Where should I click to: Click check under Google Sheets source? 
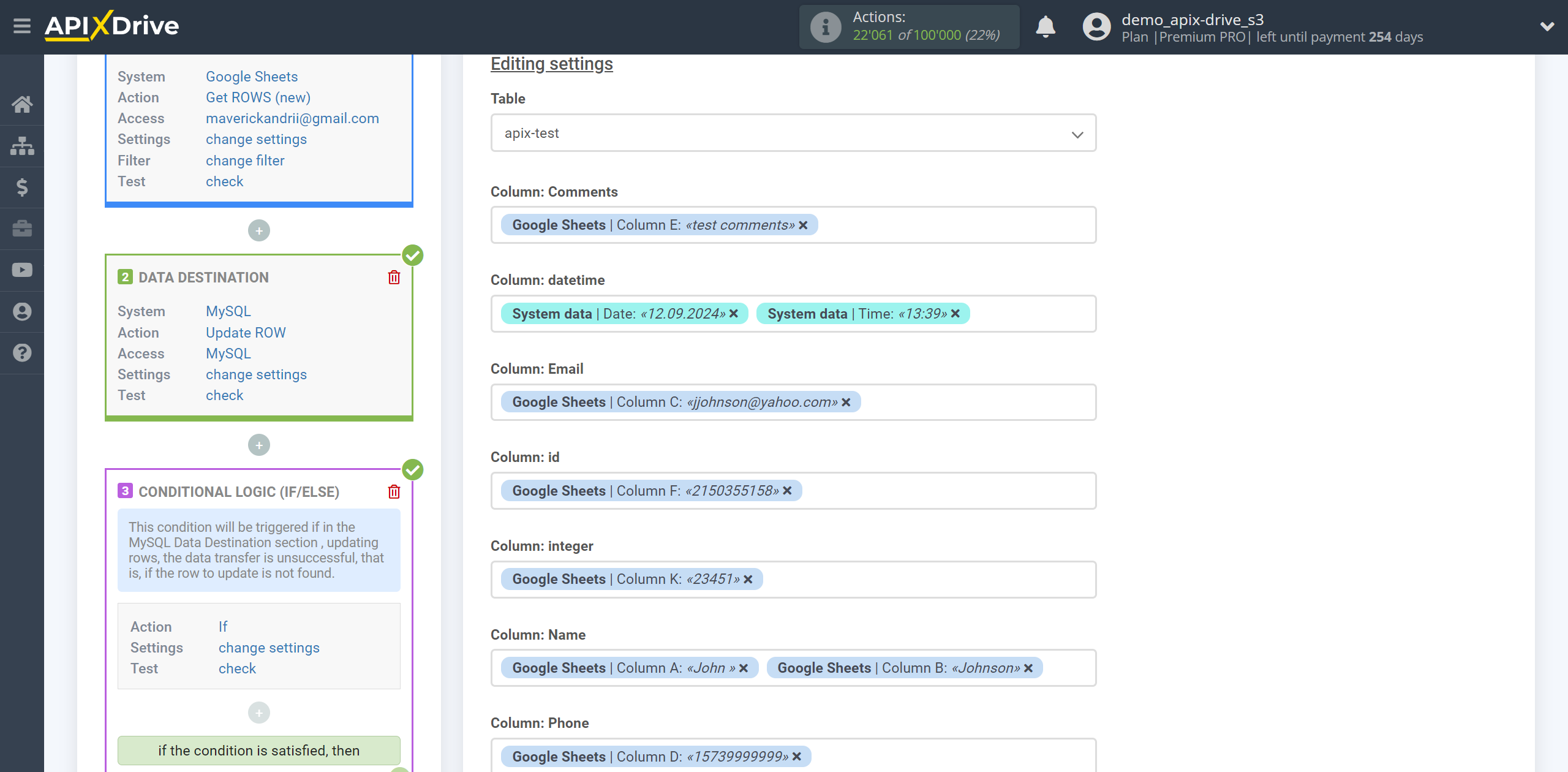point(224,181)
